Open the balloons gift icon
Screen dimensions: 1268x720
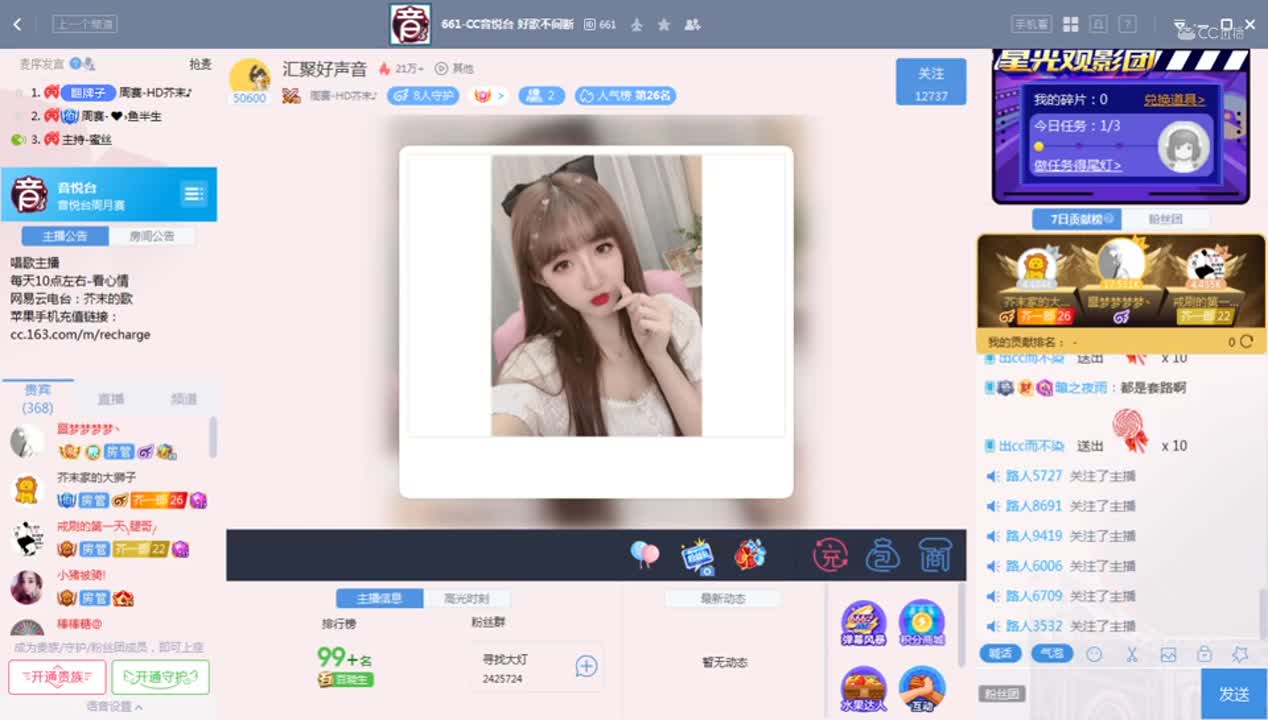point(645,554)
